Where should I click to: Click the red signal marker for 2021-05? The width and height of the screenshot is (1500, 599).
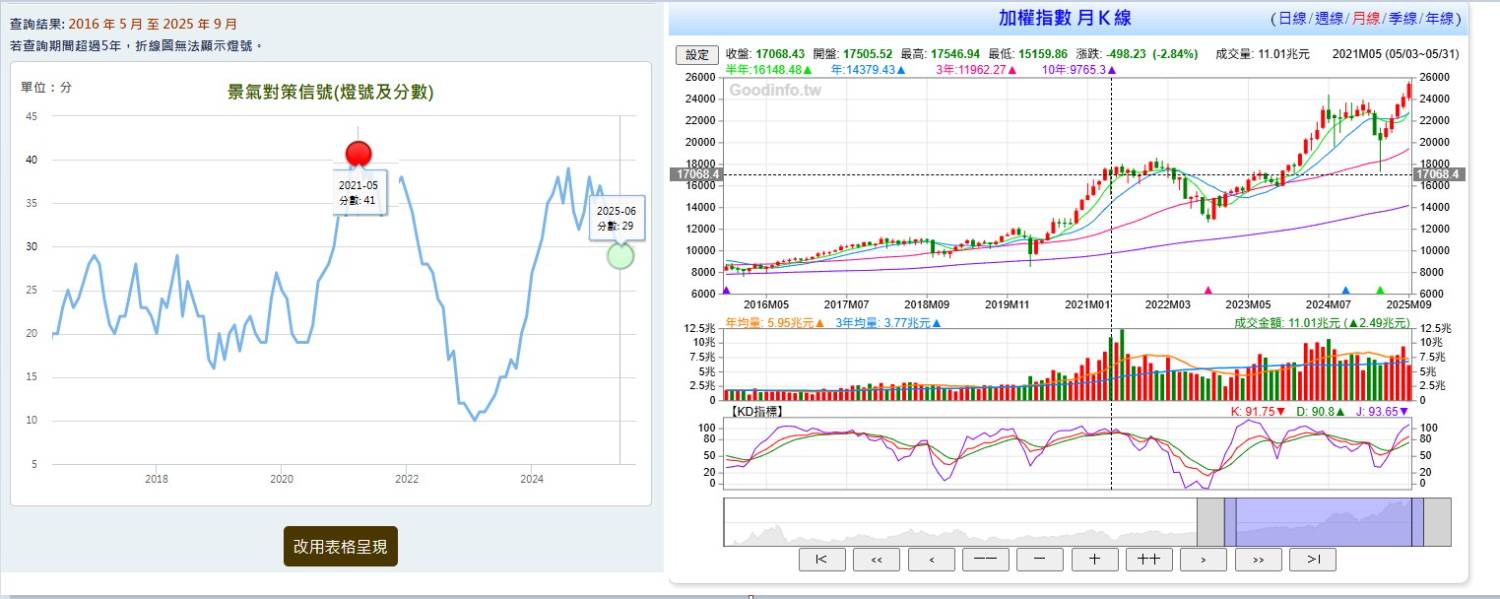tap(358, 154)
